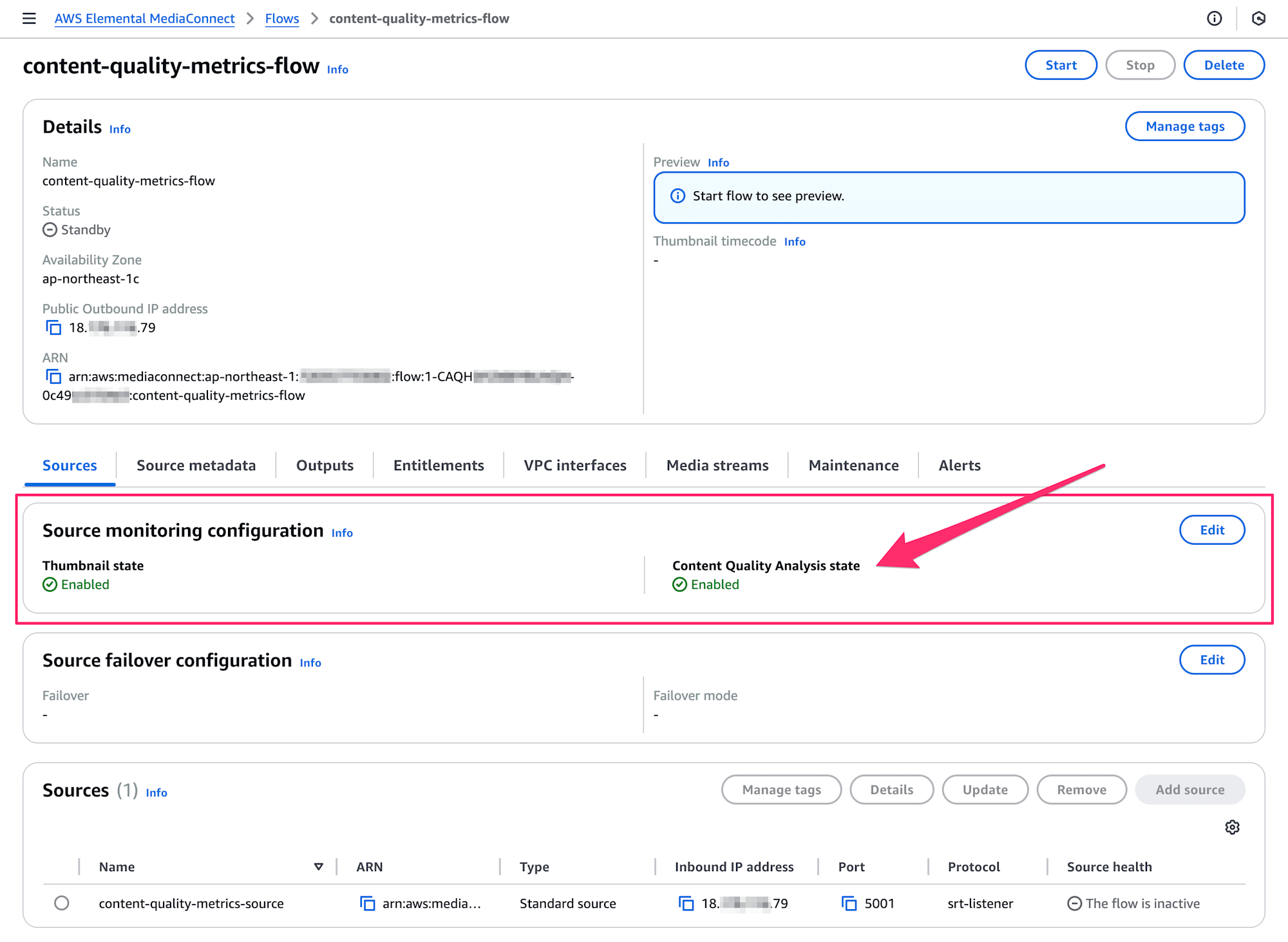Edit the Source monitoring configuration
The height and width of the screenshot is (942, 1288).
point(1212,530)
